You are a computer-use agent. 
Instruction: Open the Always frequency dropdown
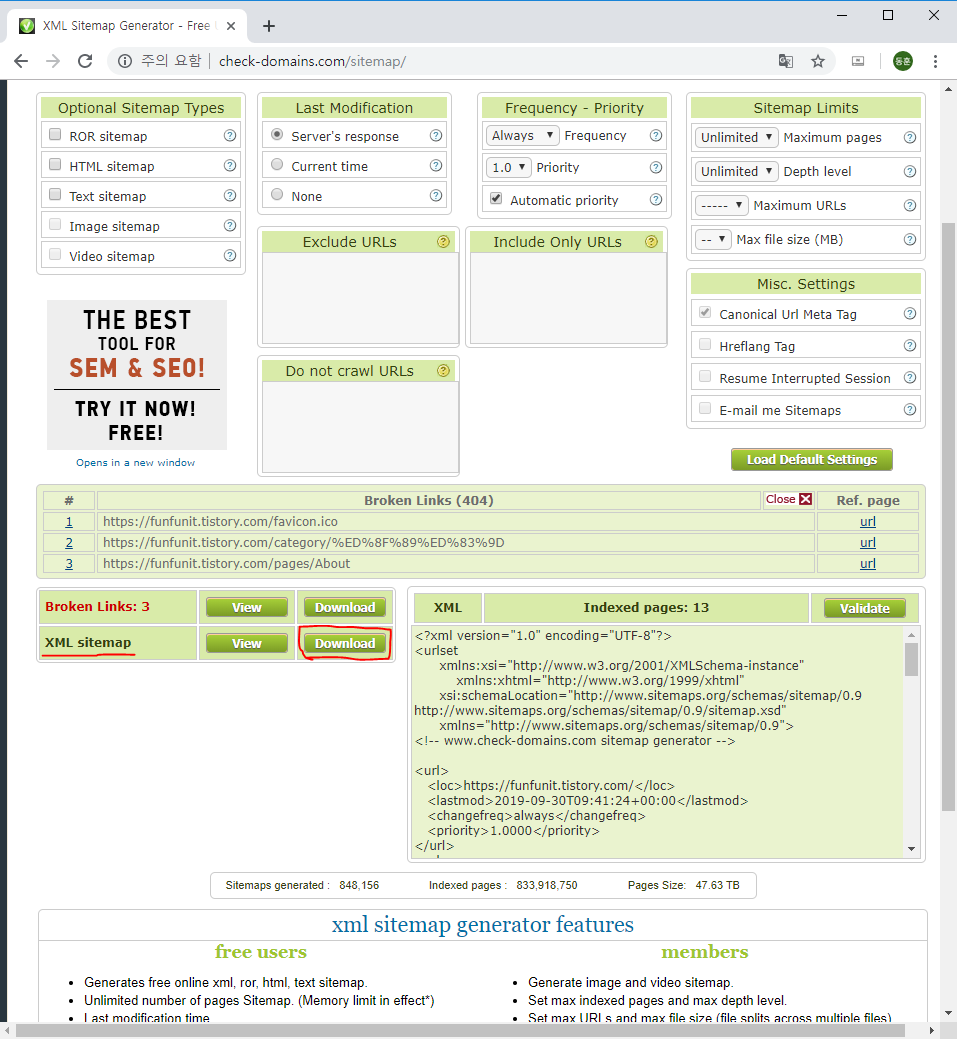tap(522, 135)
